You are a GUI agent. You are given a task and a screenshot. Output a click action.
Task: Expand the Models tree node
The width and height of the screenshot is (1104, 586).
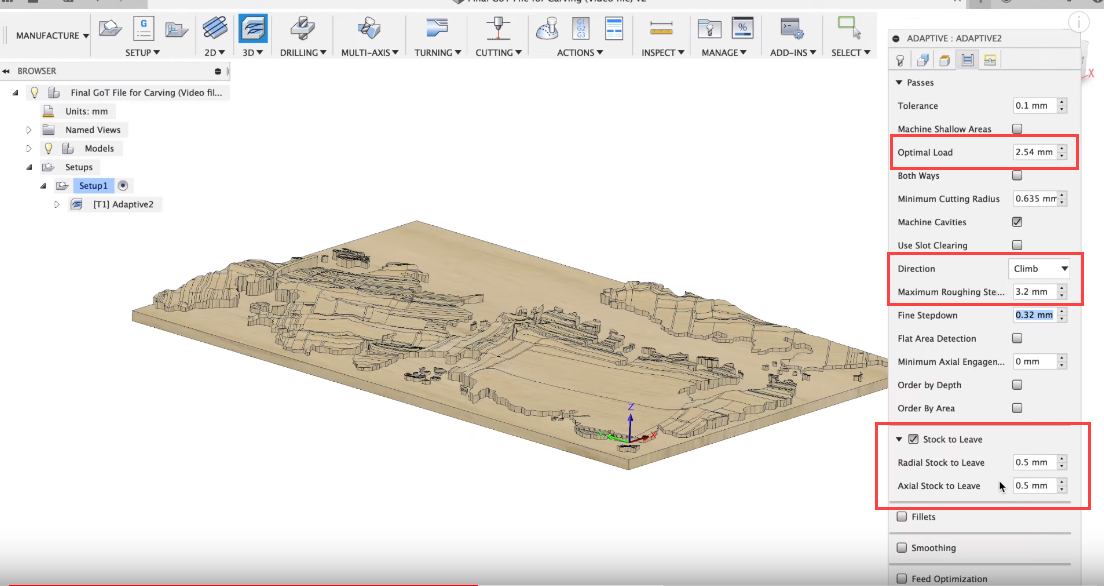[29, 149]
